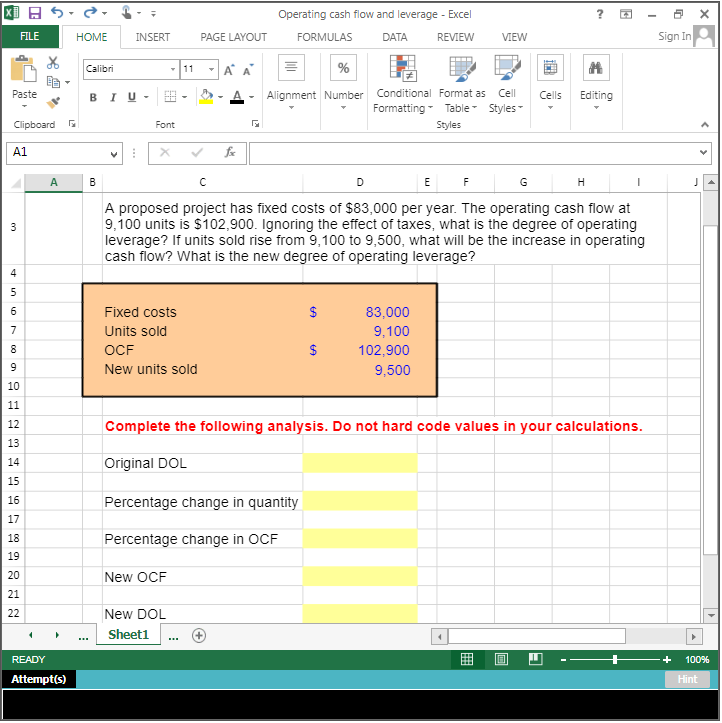
Task: Click the Redo arrow icon
Action: point(90,12)
